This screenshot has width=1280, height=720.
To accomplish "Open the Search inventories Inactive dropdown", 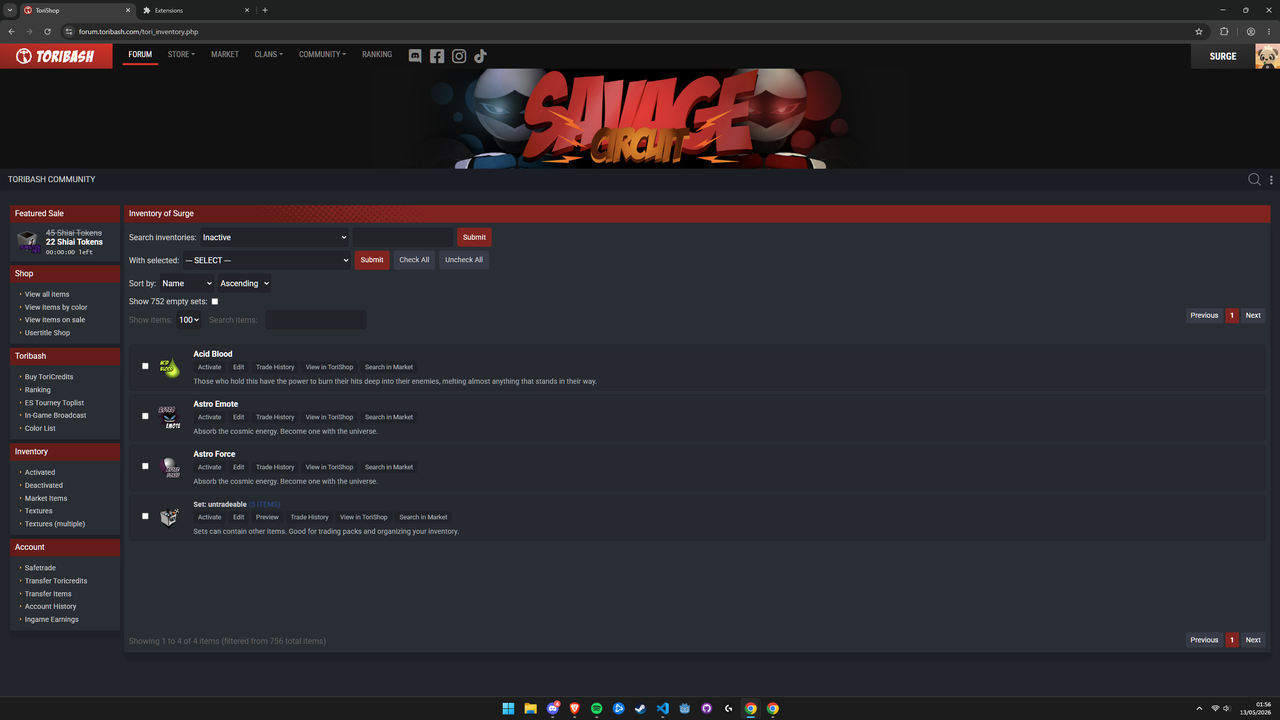I will point(274,237).
